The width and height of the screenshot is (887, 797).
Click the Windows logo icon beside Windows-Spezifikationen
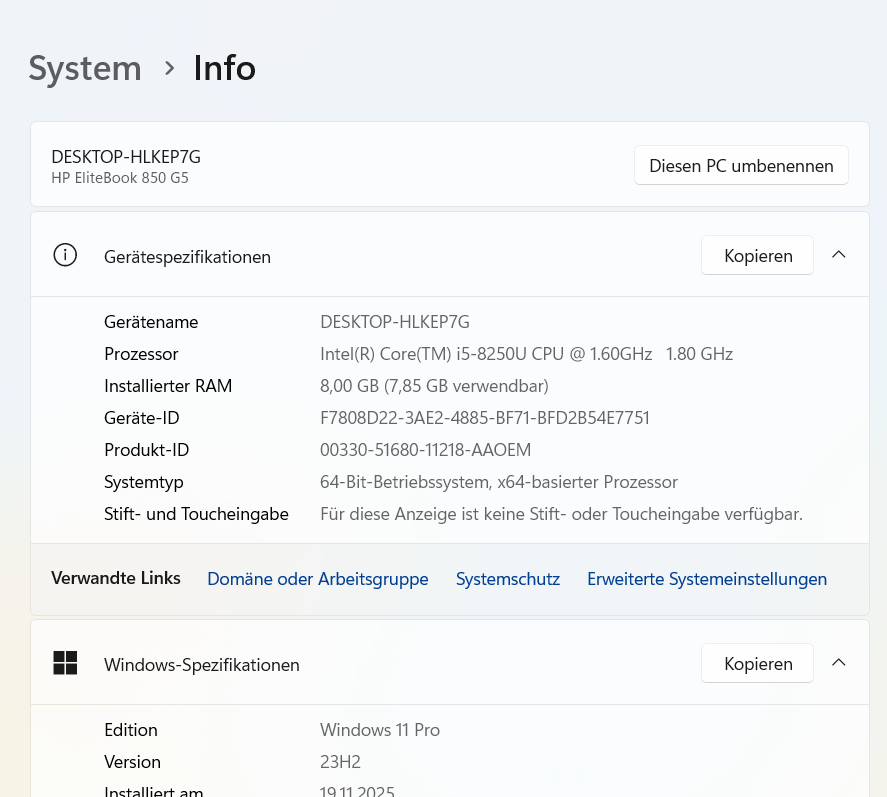[65, 663]
